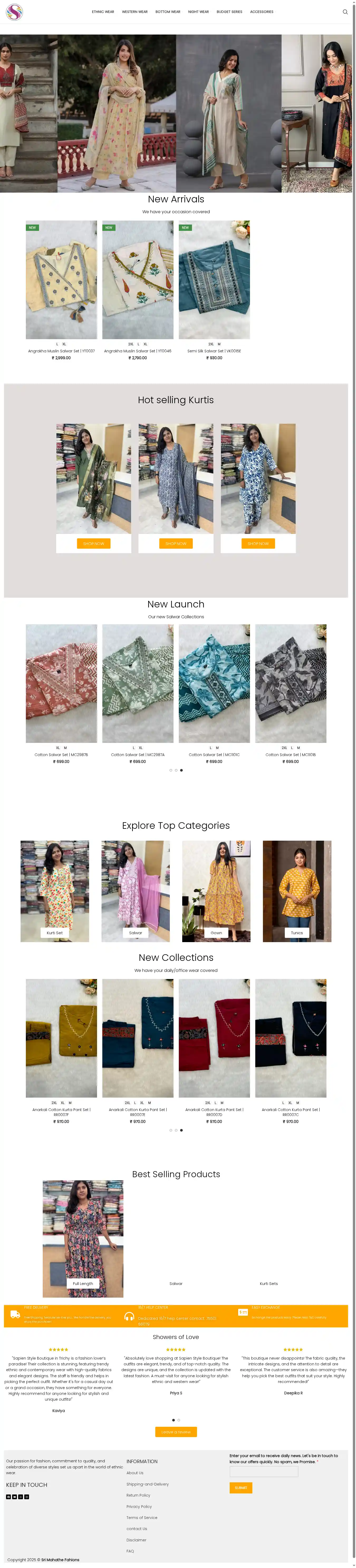Open the Facebook social icon
356x1568 pixels.
click(x=8, y=1497)
